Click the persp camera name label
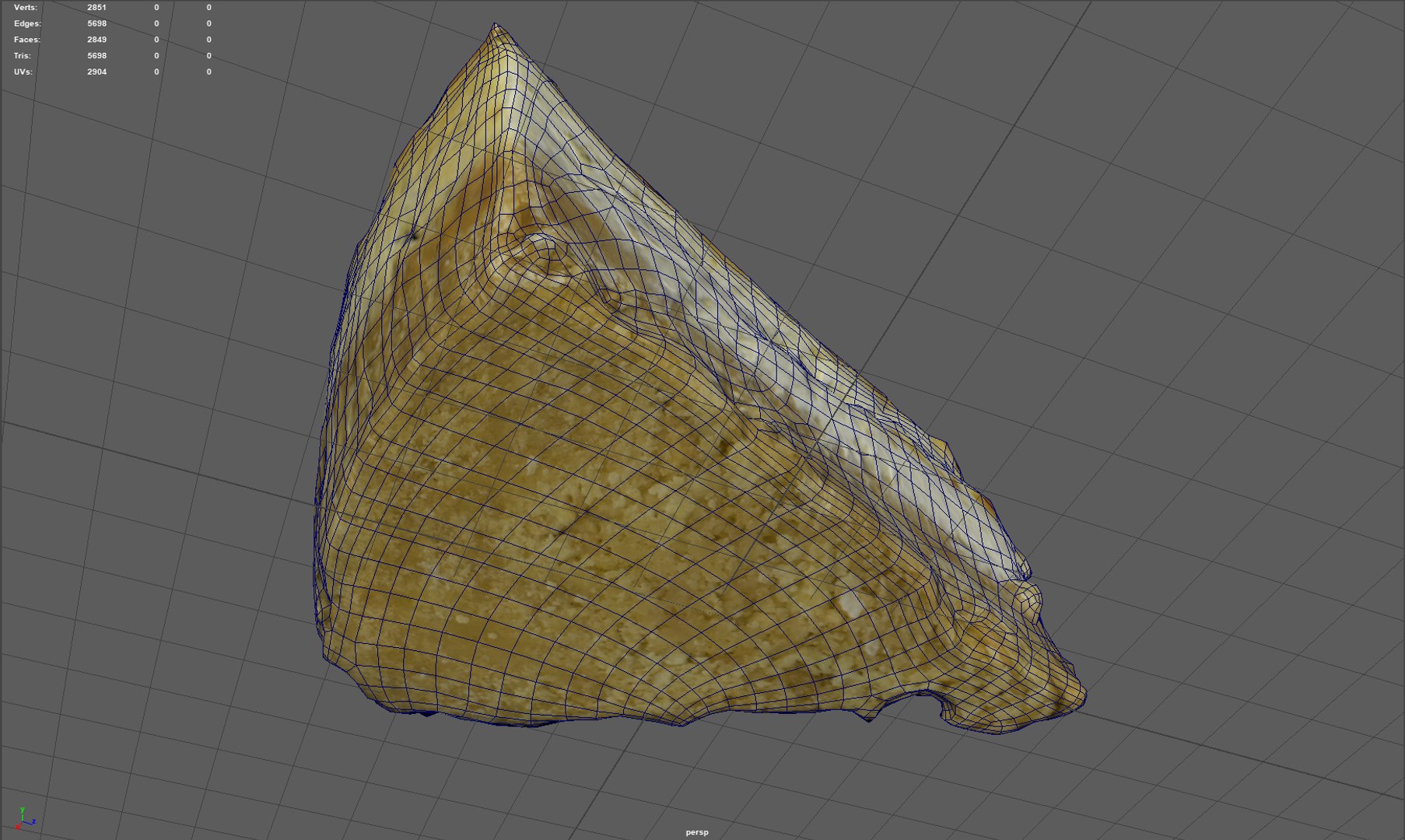The width and height of the screenshot is (1405, 840). pos(697,832)
